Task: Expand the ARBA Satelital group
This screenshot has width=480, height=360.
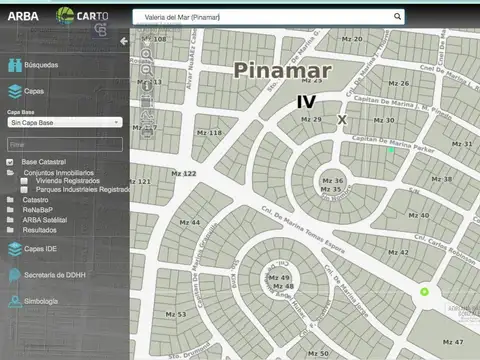Action: pyautogui.click(x=45, y=220)
